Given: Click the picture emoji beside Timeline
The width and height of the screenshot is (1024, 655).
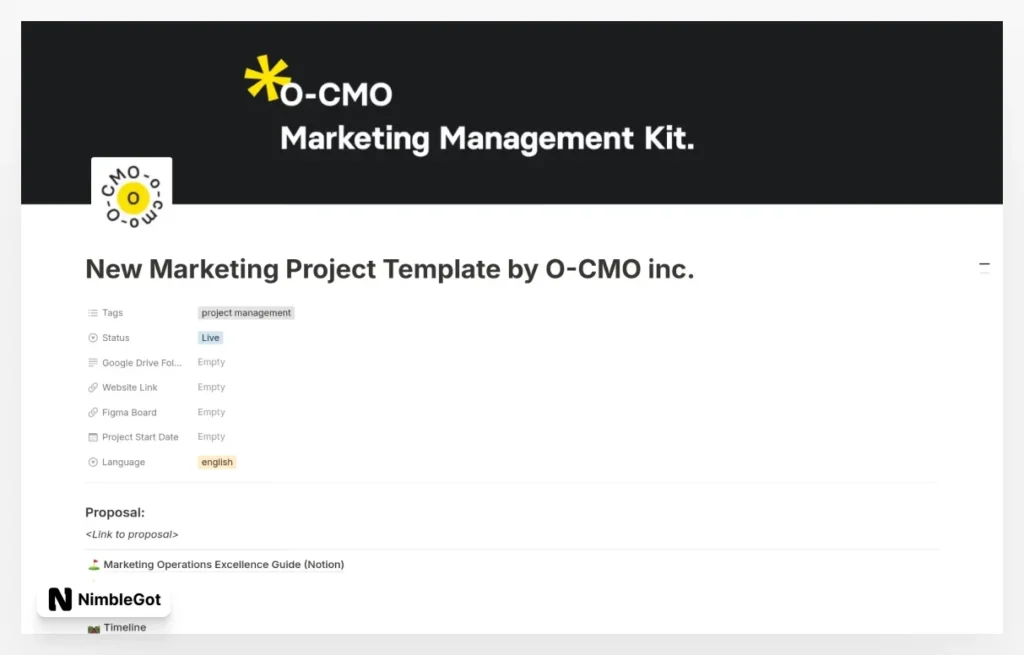Looking at the screenshot, I should pyautogui.click(x=93, y=627).
